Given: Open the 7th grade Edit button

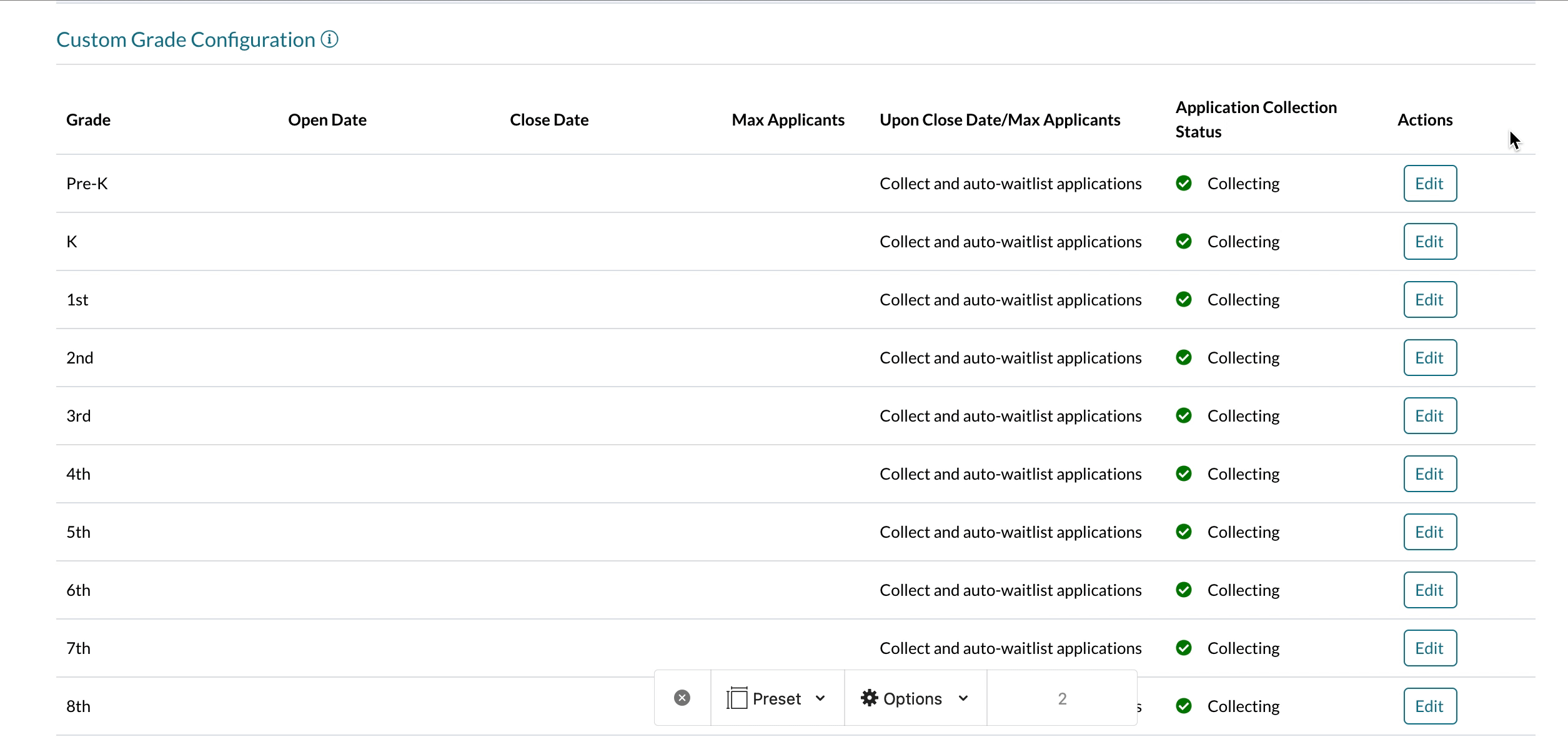Looking at the screenshot, I should pos(1429,648).
